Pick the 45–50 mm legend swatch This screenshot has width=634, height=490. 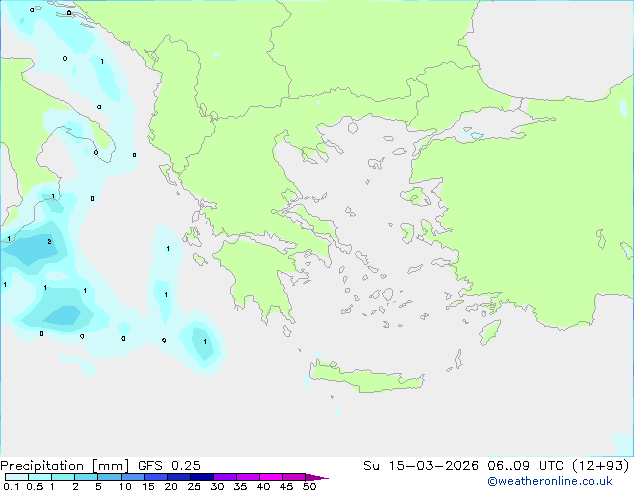[294, 477]
